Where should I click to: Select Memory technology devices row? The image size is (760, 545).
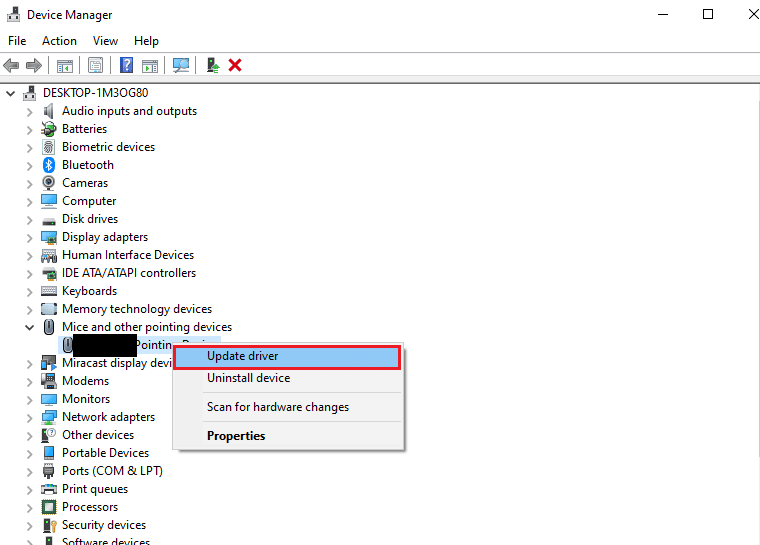[x=137, y=309]
